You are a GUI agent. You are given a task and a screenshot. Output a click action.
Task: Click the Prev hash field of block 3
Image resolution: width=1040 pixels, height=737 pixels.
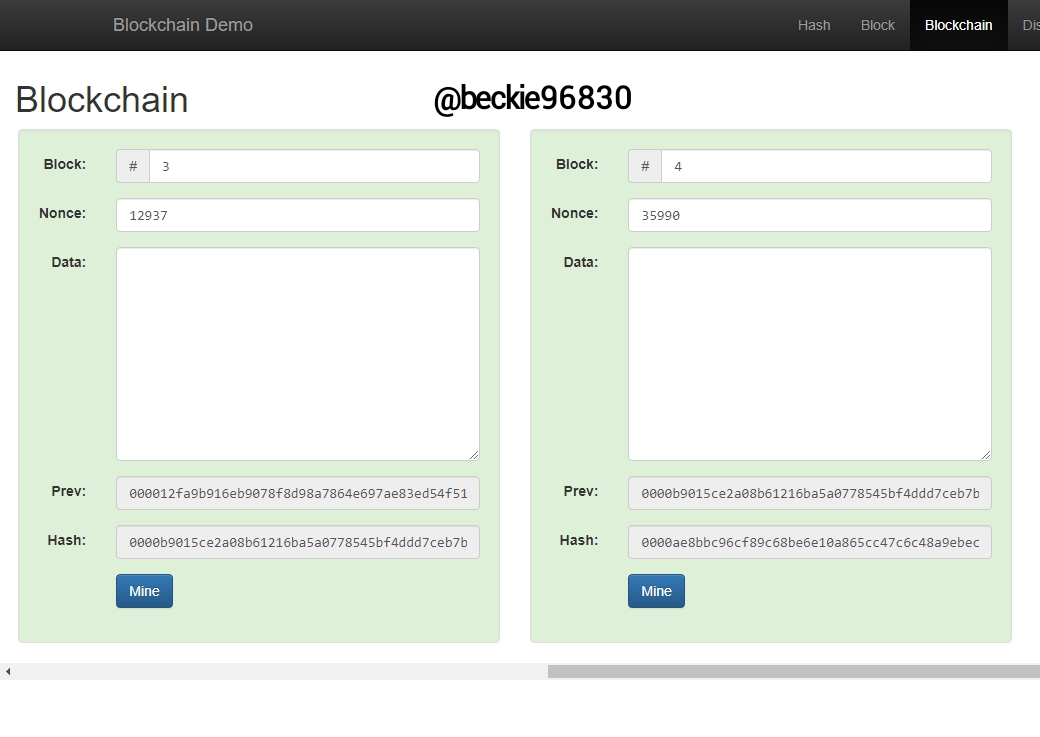tap(298, 493)
